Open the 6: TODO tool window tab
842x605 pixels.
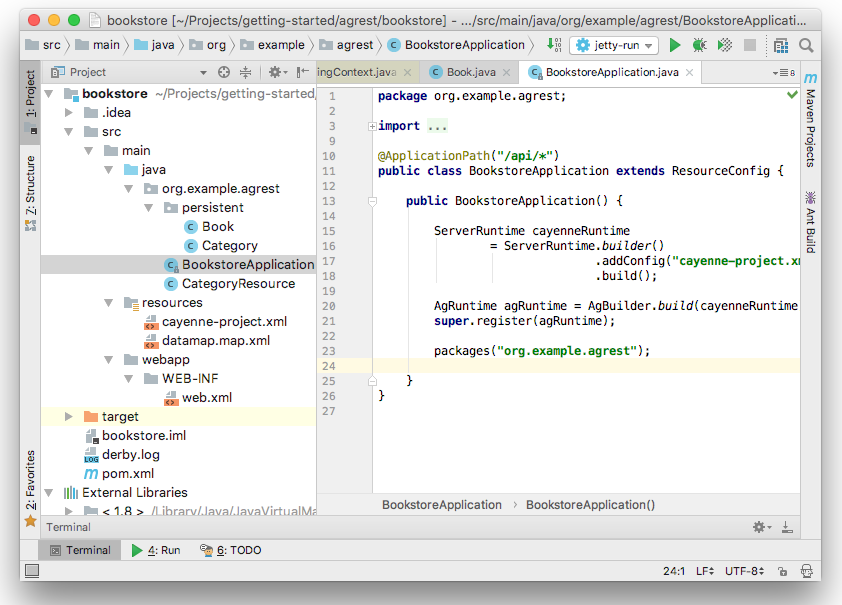tap(231, 550)
